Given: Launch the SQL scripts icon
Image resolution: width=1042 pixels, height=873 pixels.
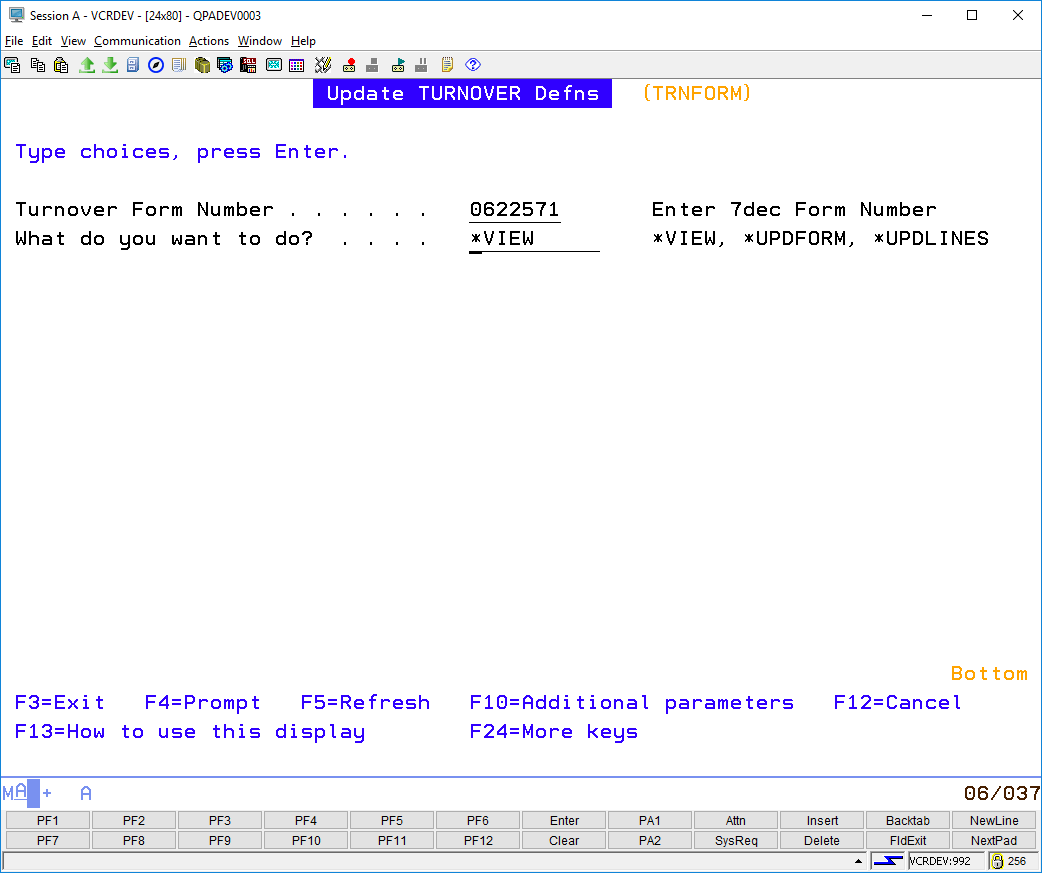Looking at the screenshot, I should pyautogui.click(x=249, y=65).
